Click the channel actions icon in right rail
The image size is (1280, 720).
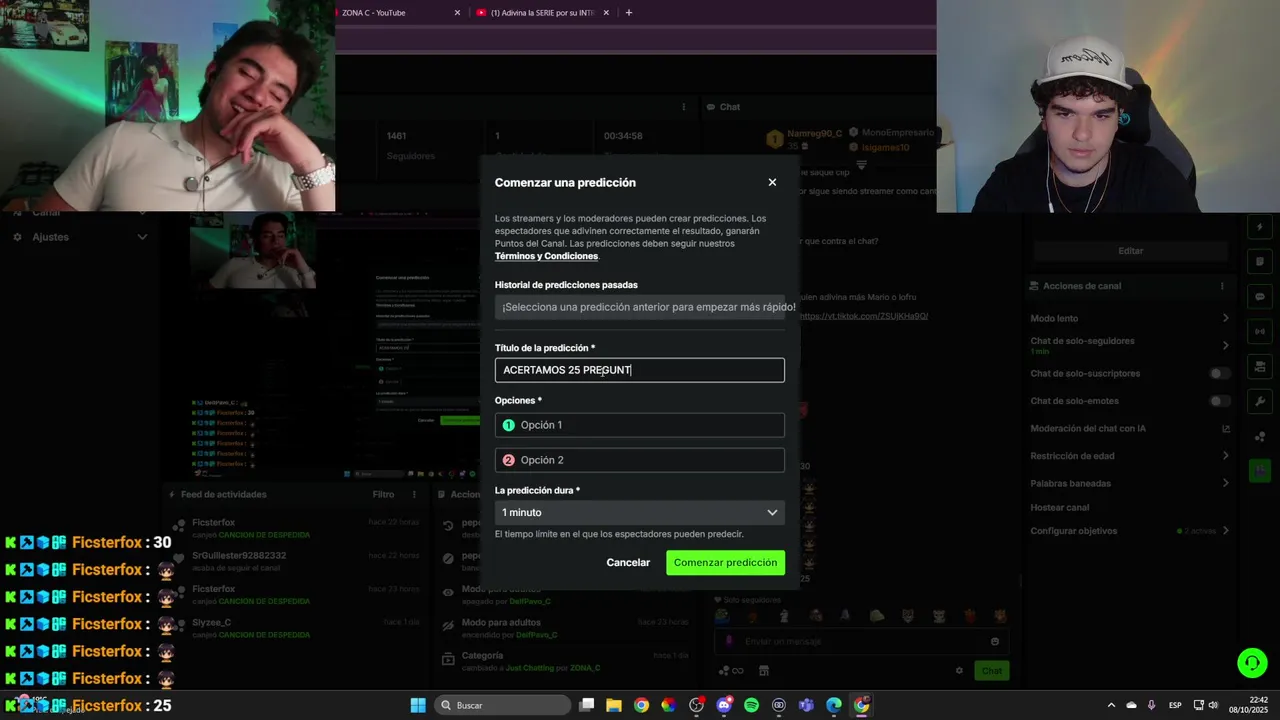click(1259, 366)
